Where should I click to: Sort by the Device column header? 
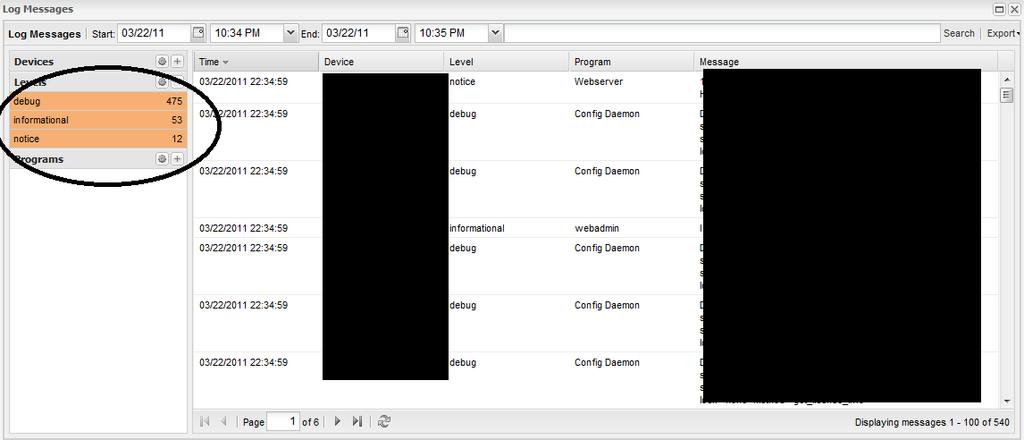381,62
